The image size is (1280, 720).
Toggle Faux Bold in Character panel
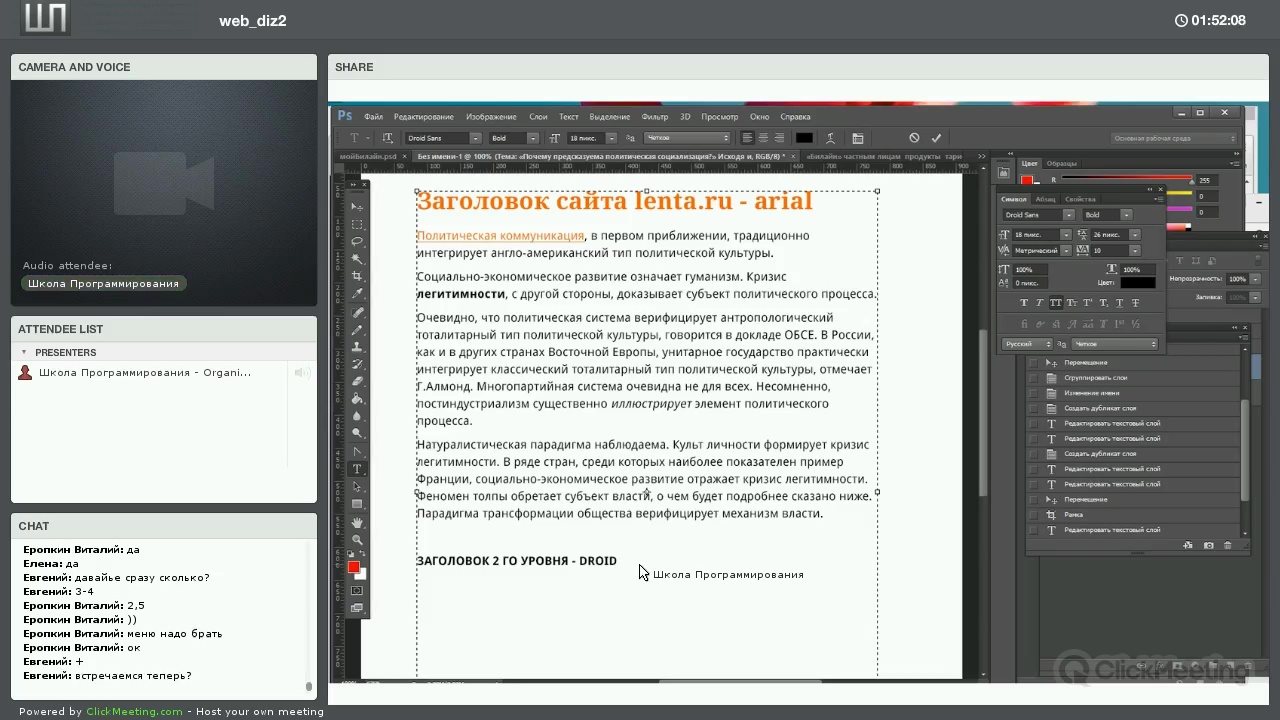click(x=1024, y=303)
